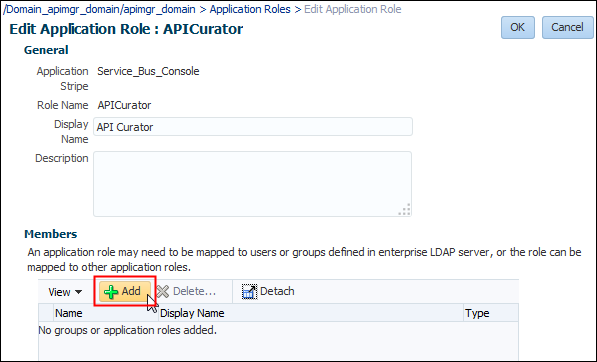
Task: Click 'No groups or application roles added.' text
Action: click(128, 330)
